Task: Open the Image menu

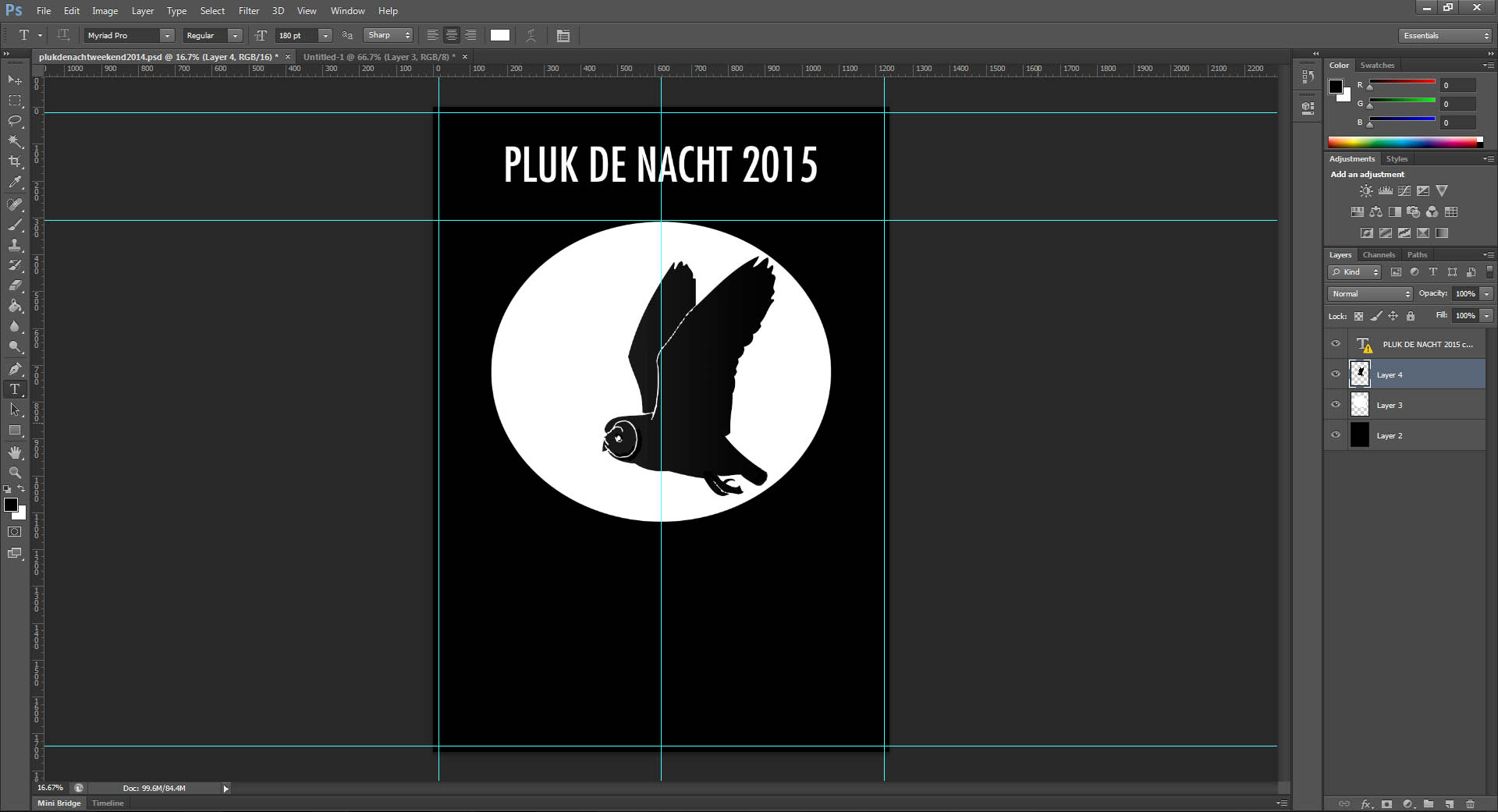Action: (105, 11)
